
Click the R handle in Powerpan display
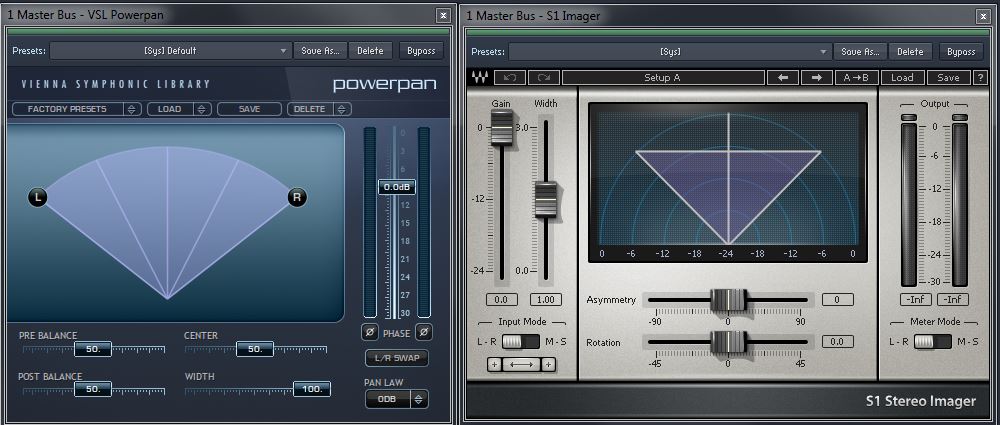click(x=297, y=198)
